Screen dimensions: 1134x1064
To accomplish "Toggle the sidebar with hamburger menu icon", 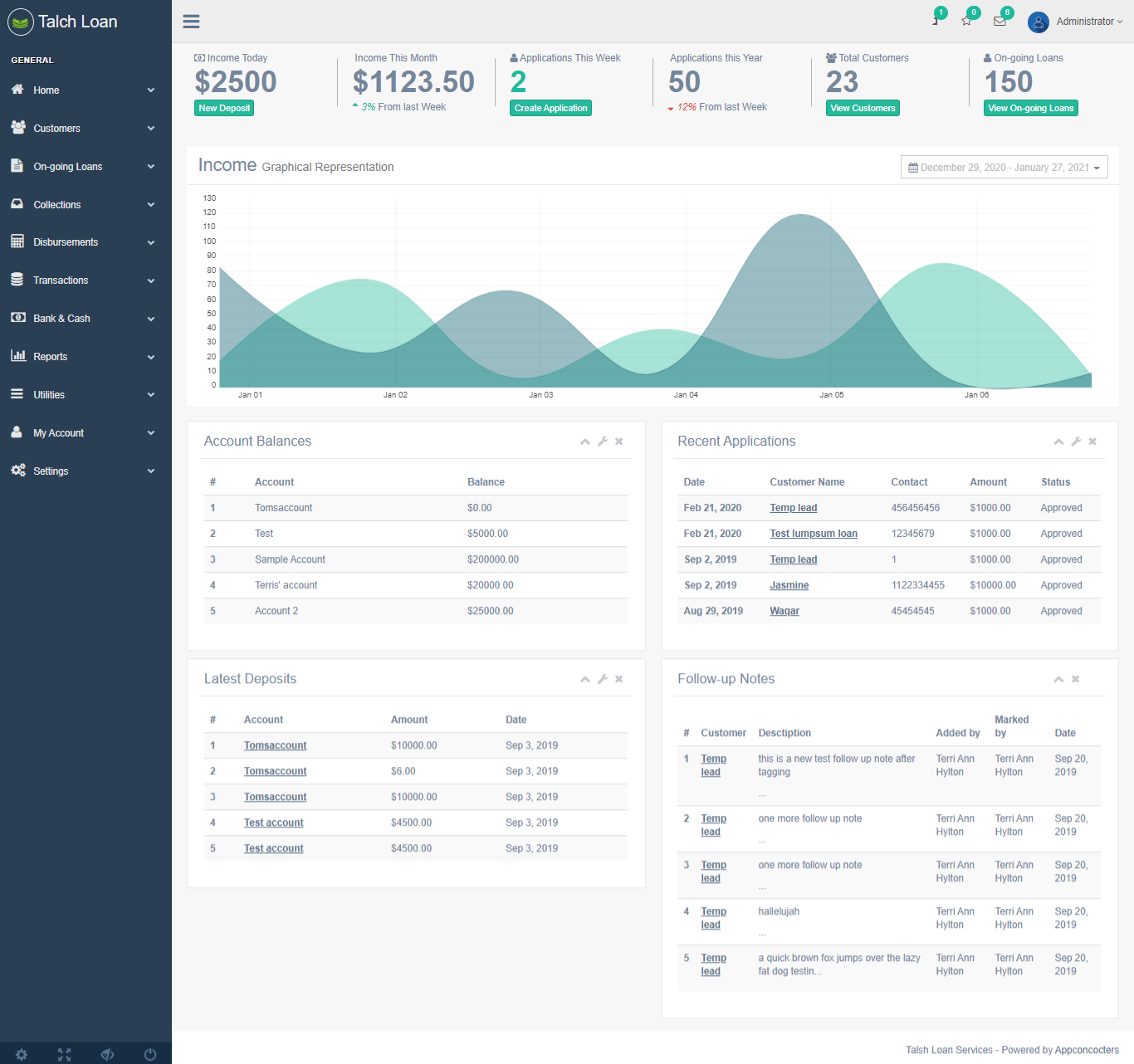I will (x=191, y=22).
